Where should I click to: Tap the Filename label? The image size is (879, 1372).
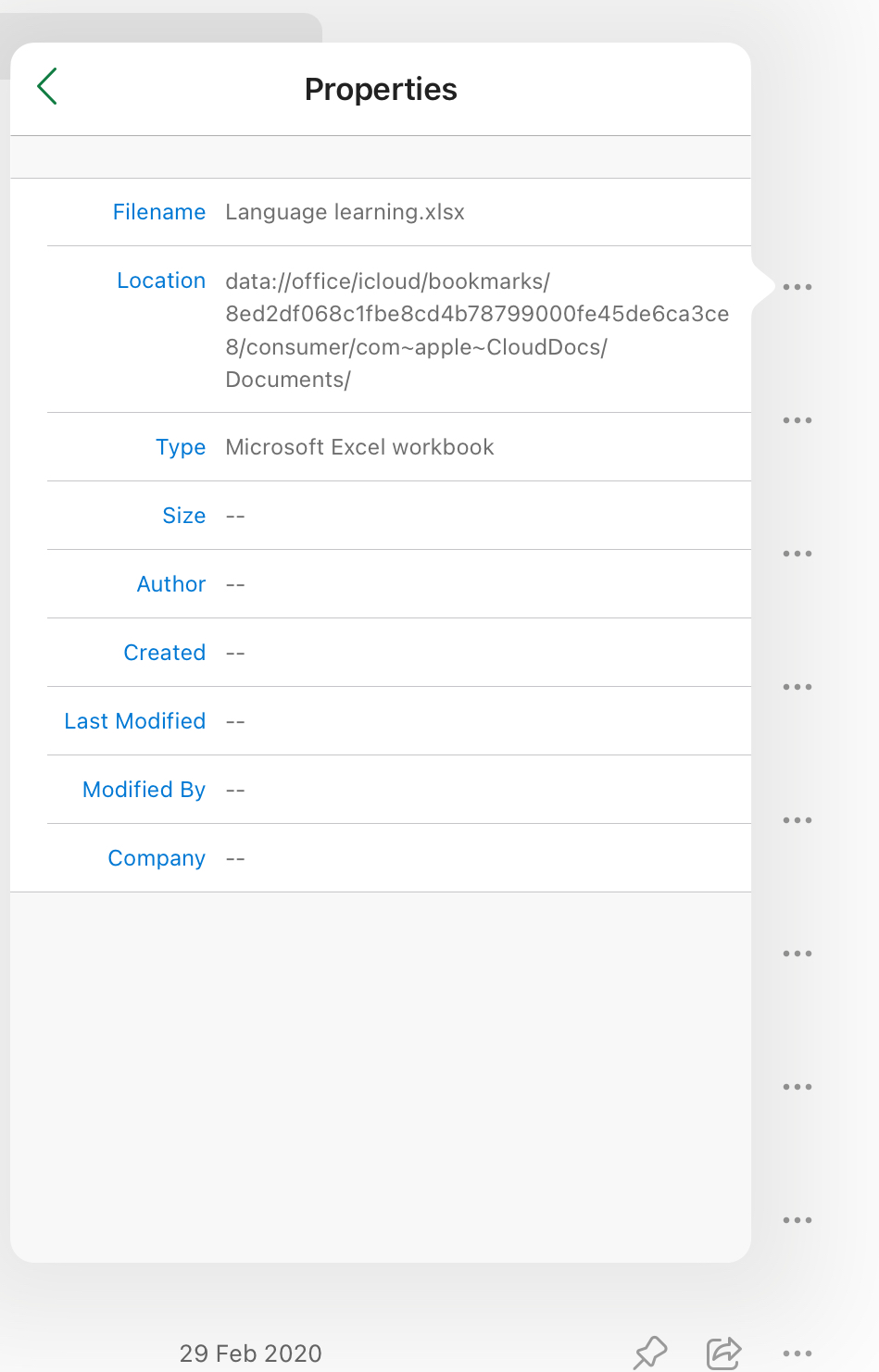159,212
